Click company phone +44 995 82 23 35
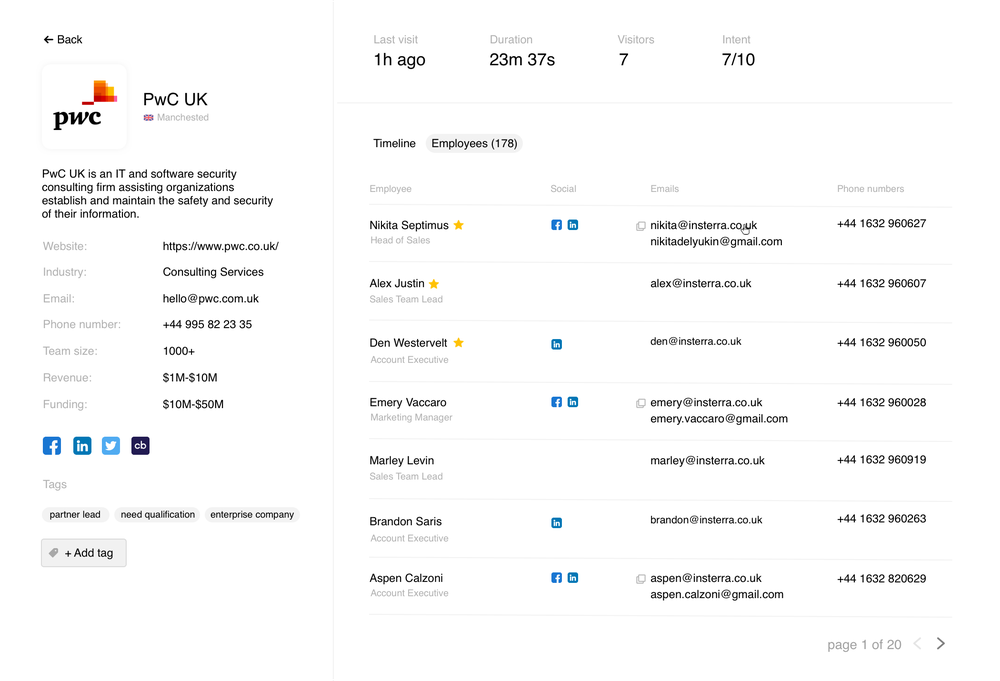This screenshot has width=1000, height=681. point(207,325)
